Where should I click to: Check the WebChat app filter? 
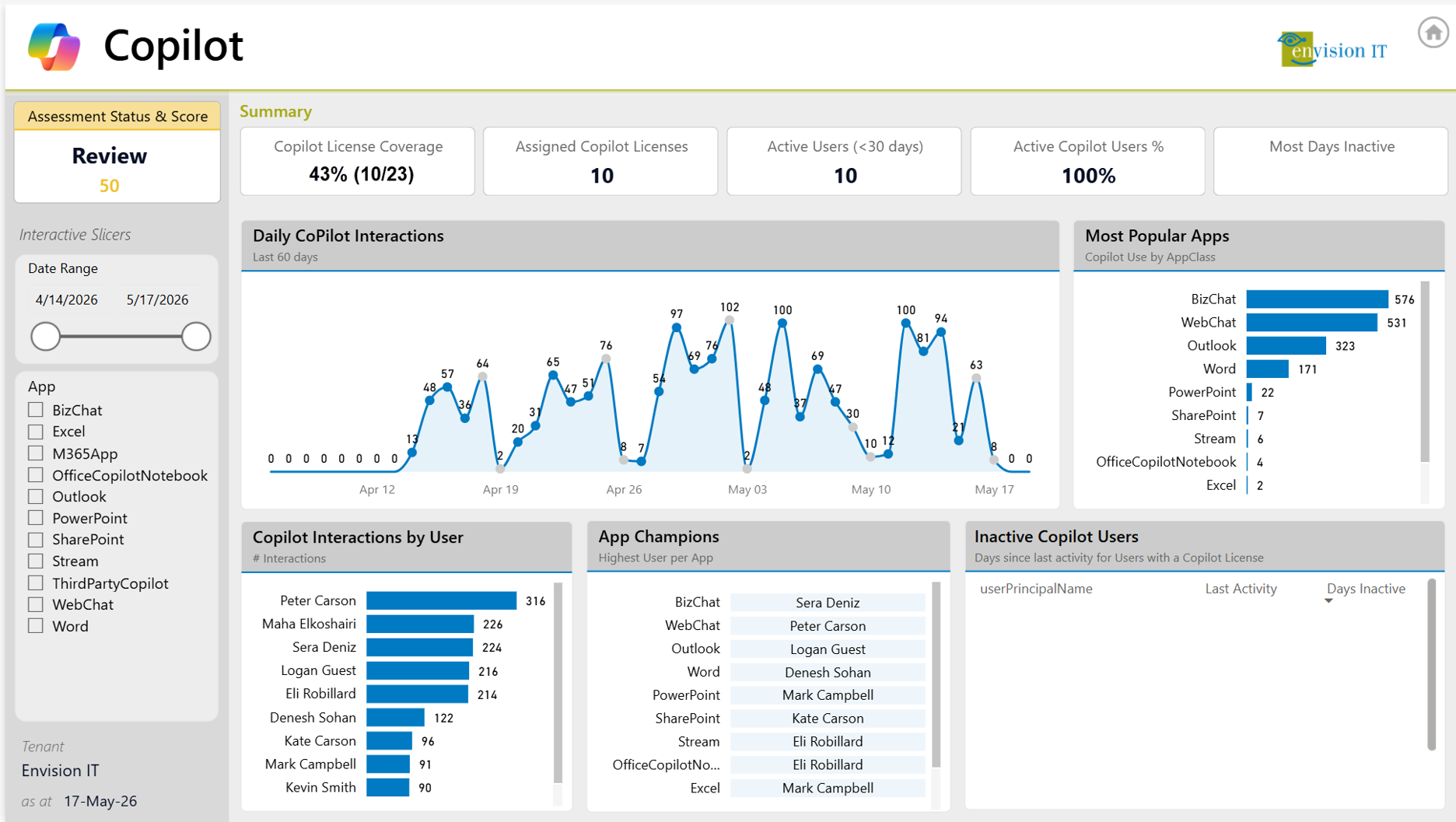click(36, 604)
